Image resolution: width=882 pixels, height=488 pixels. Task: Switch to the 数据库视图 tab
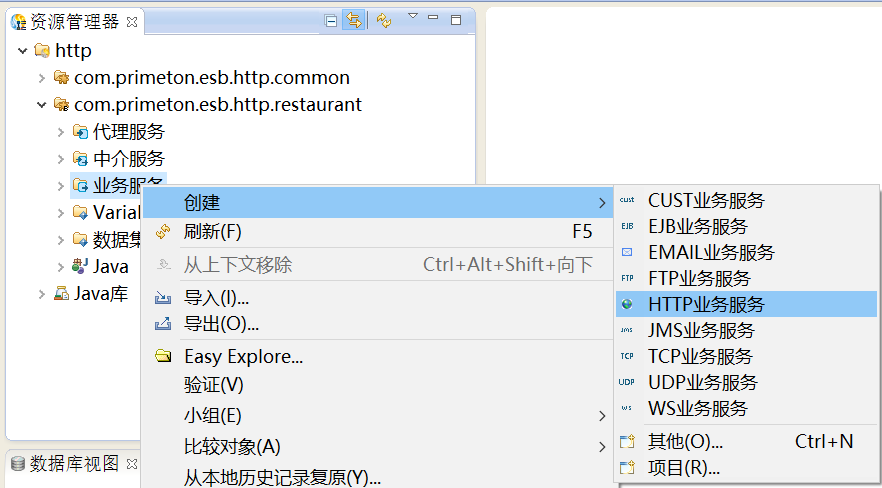click(x=73, y=464)
